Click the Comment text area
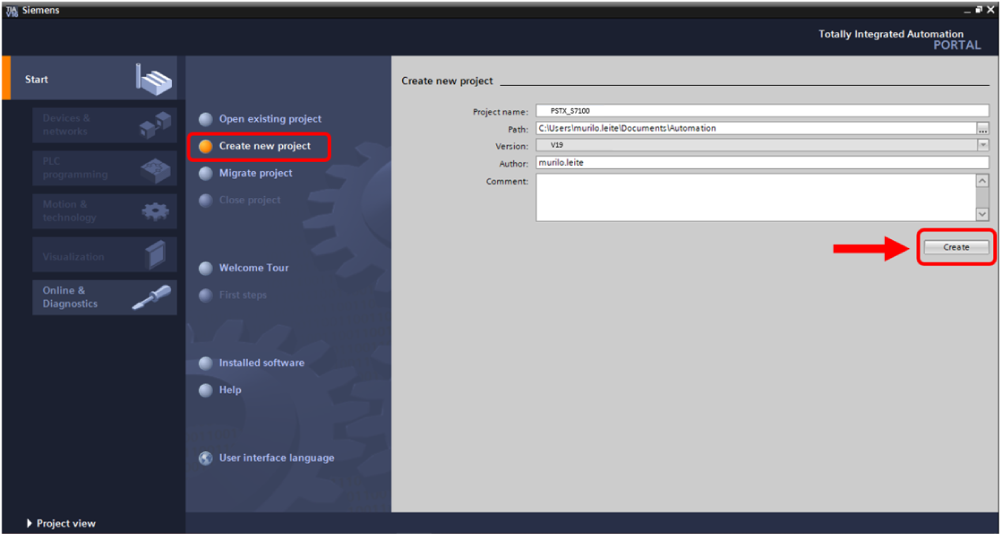The height and width of the screenshot is (534, 1000). point(756,198)
